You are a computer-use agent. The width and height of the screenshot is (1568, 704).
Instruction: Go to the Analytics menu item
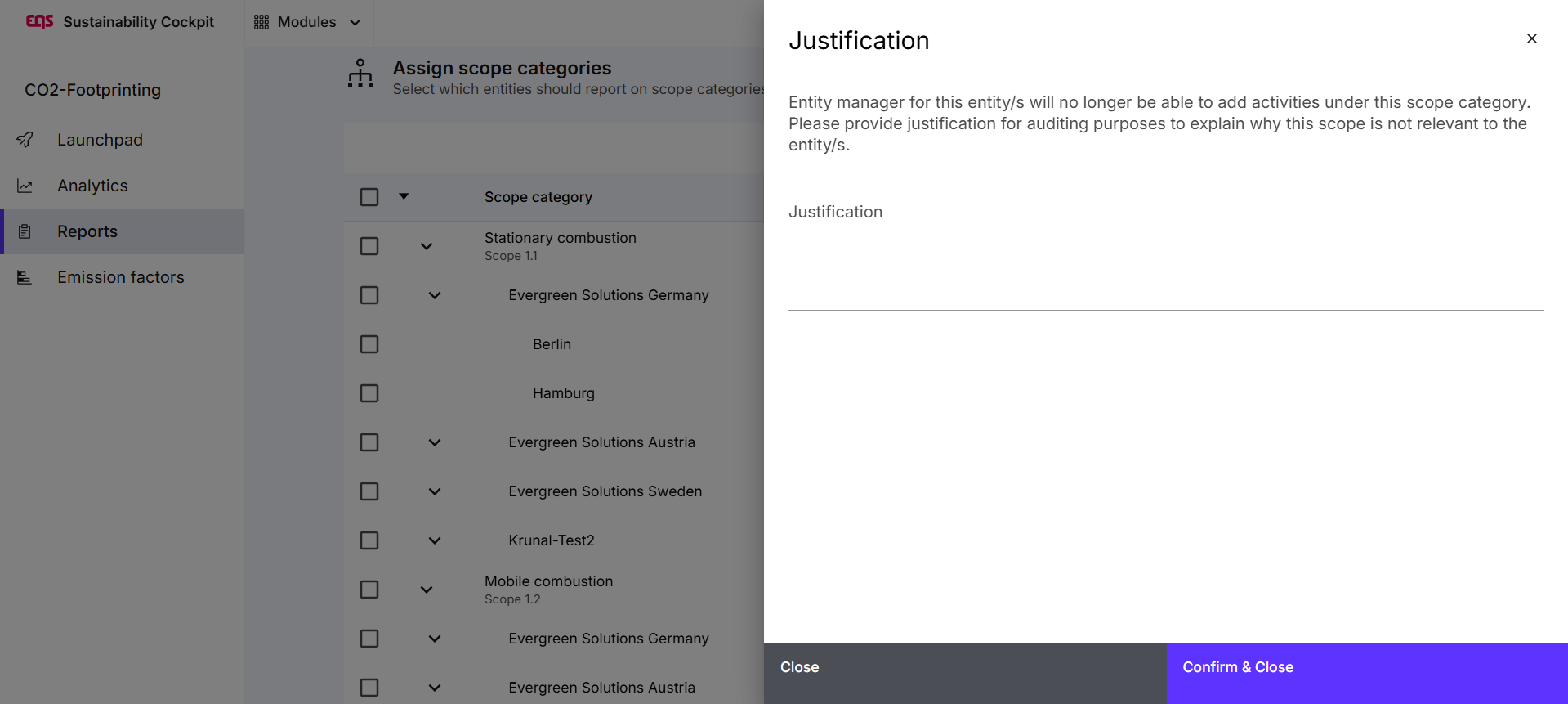(x=92, y=186)
